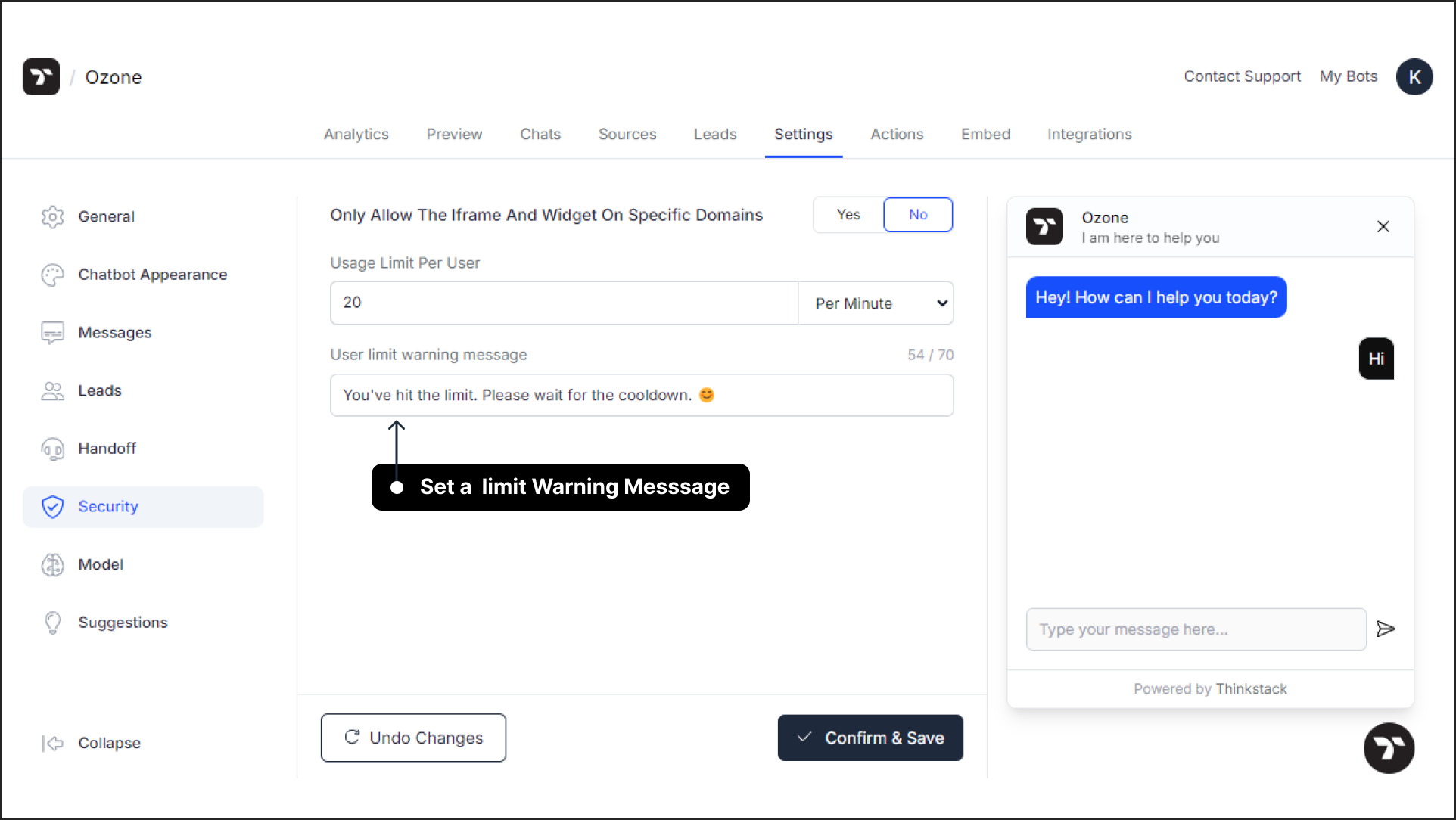Click the Suggestions lightbulb icon
The width and height of the screenshot is (1456, 820).
pos(53,623)
